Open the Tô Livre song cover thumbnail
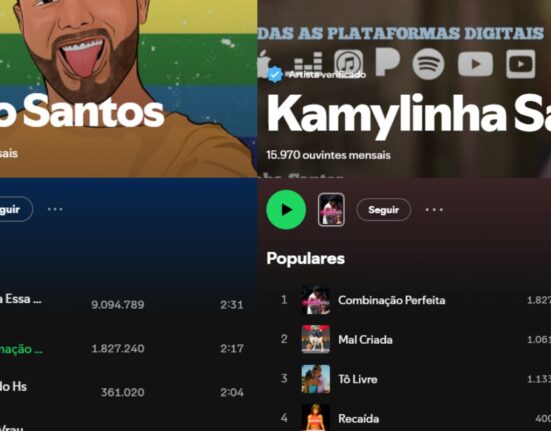The width and height of the screenshot is (551, 431). tap(316, 379)
